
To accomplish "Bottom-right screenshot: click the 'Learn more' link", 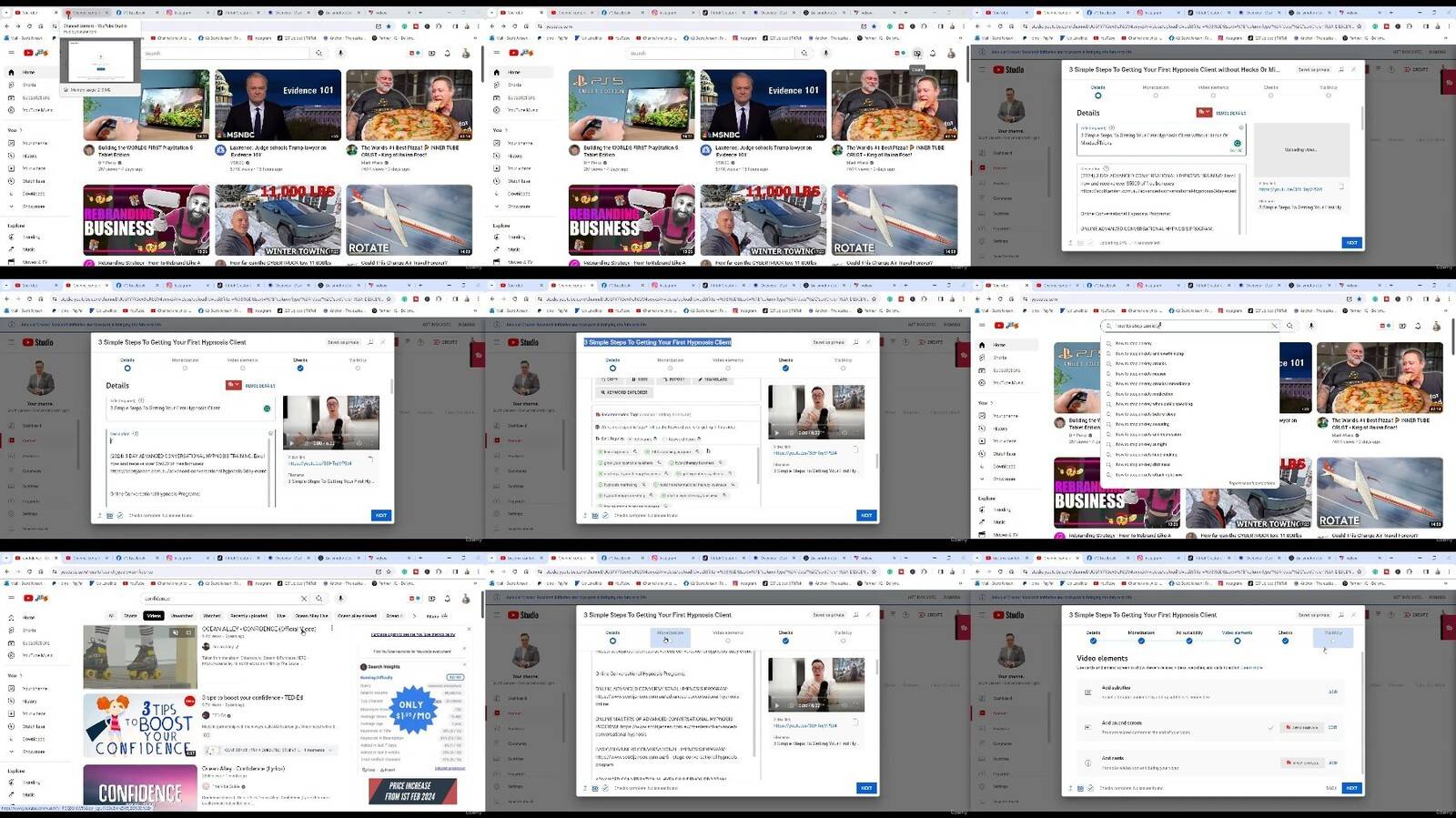I will 1253,668.
